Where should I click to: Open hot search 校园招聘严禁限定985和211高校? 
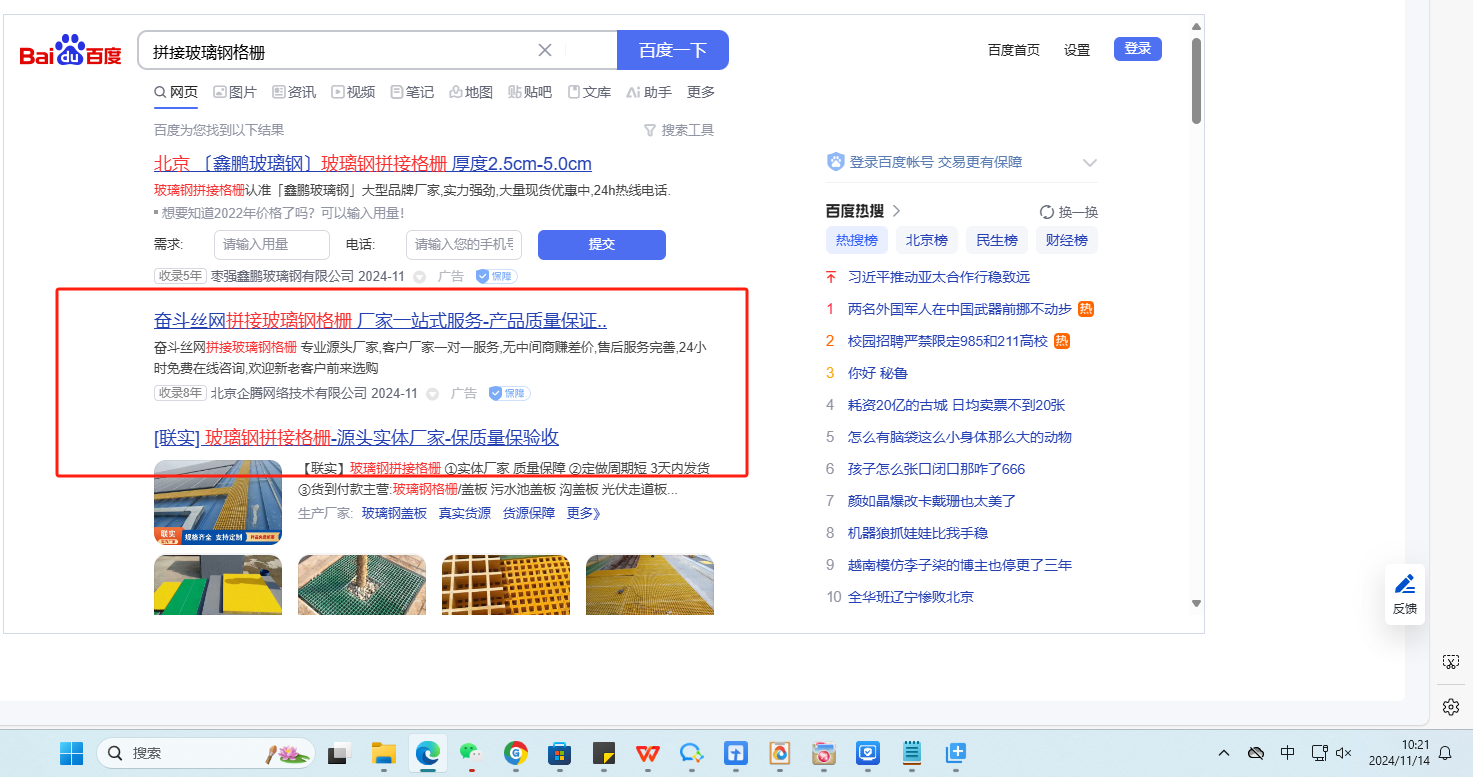pyautogui.click(x=948, y=341)
